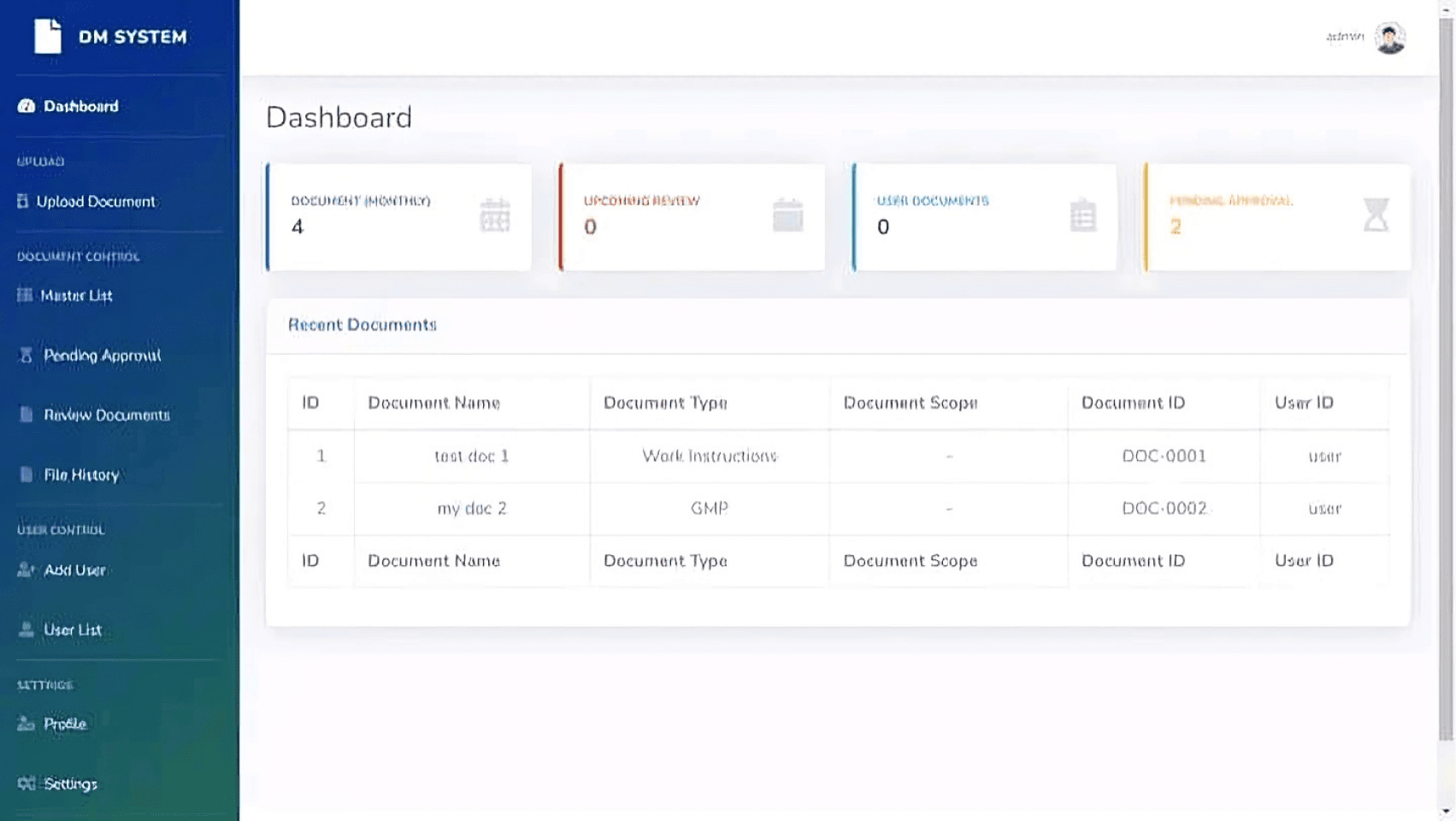Click the footer Document Scope column label
The height and width of the screenshot is (821, 1456).
(911, 560)
